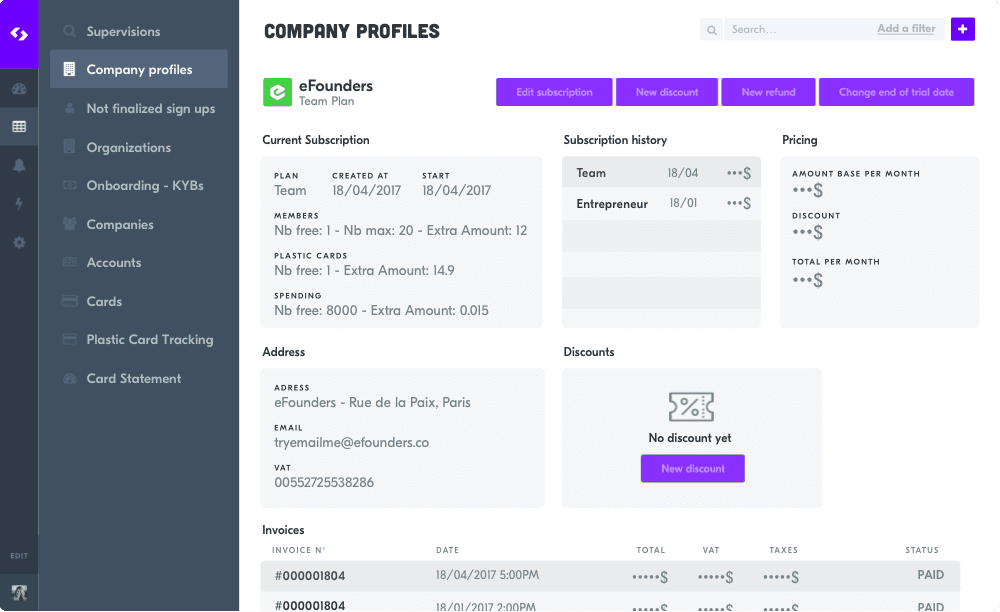
Task: Click the icon beside Plastic Card Tracking
Action: pyautogui.click(x=70, y=339)
